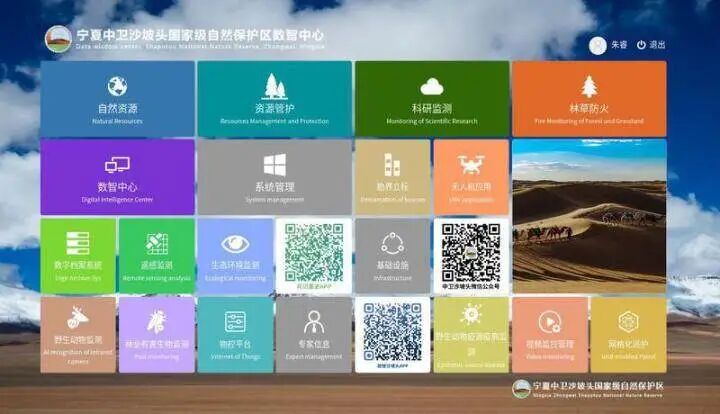Screen dimensions: 720x414
Task: Click the black 中卫沙坡头微信公众号 QR code
Action: (471, 256)
